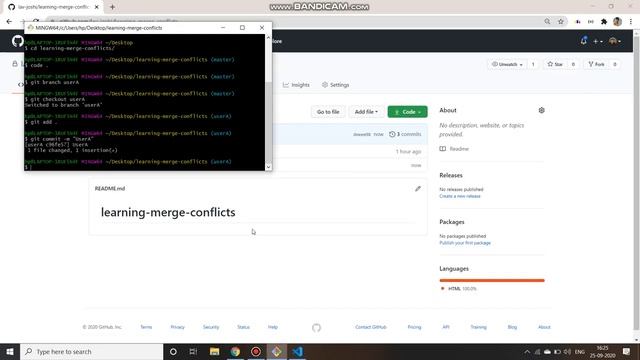640x360 pixels.
Task: Click the Type here to search box
Action: (x=91, y=351)
